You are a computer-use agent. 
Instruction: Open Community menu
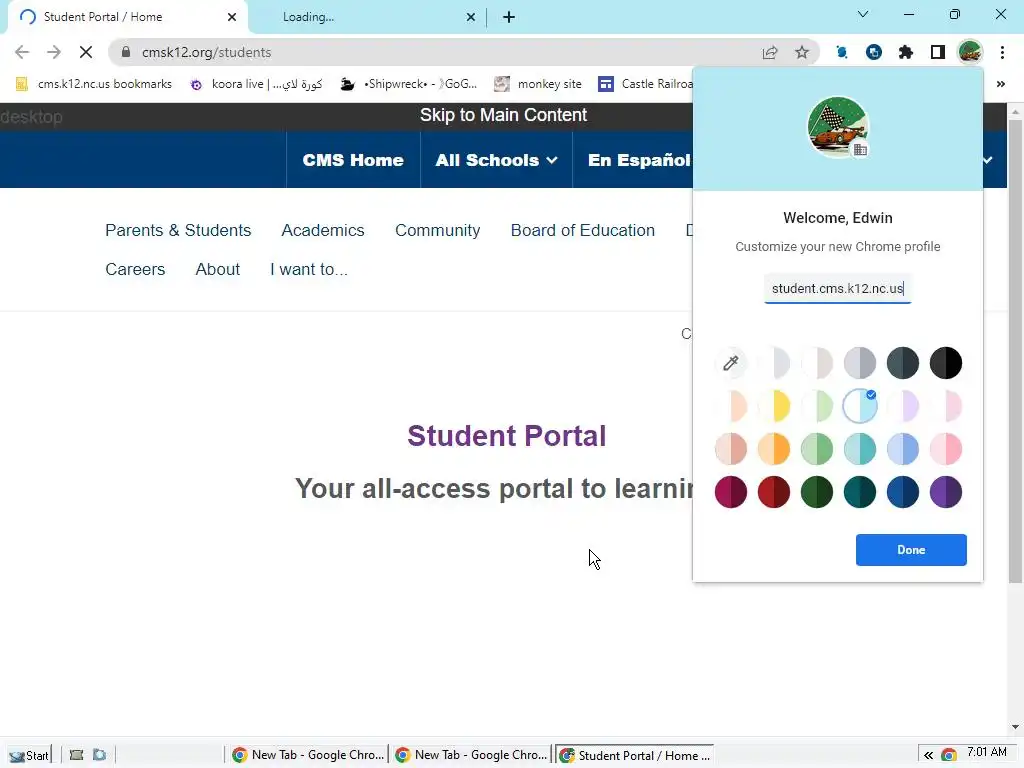point(438,231)
